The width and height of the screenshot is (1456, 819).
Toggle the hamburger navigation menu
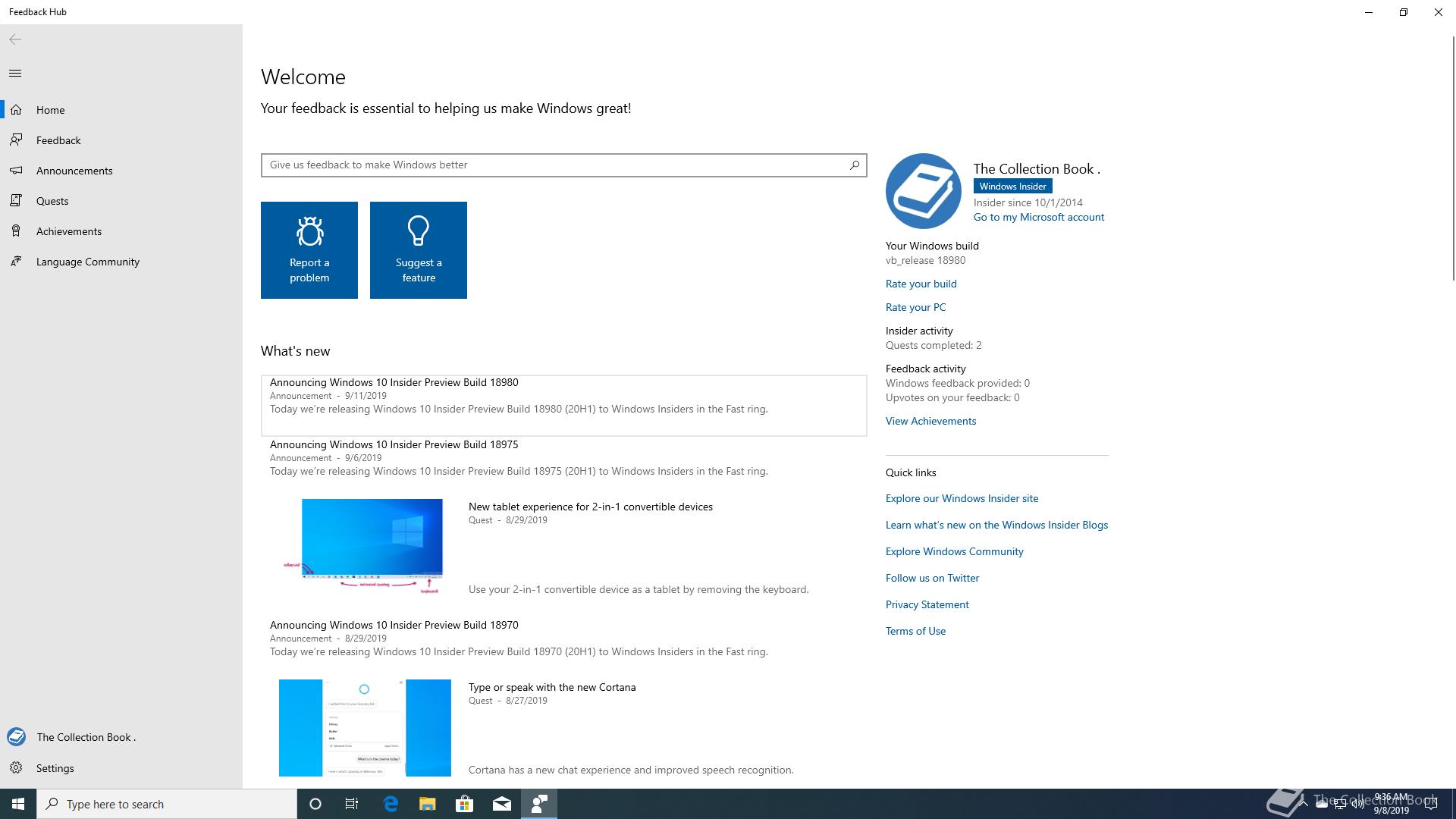pos(15,74)
